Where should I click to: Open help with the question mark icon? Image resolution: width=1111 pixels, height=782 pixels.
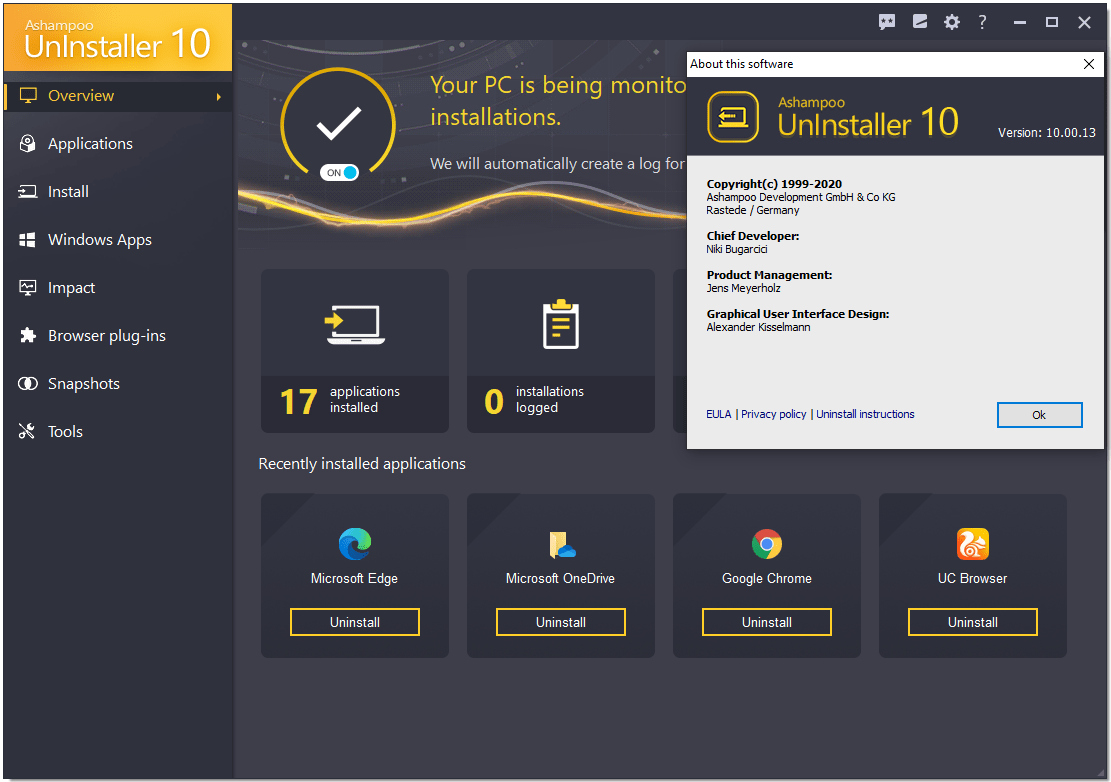pyautogui.click(x=982, y=22)
